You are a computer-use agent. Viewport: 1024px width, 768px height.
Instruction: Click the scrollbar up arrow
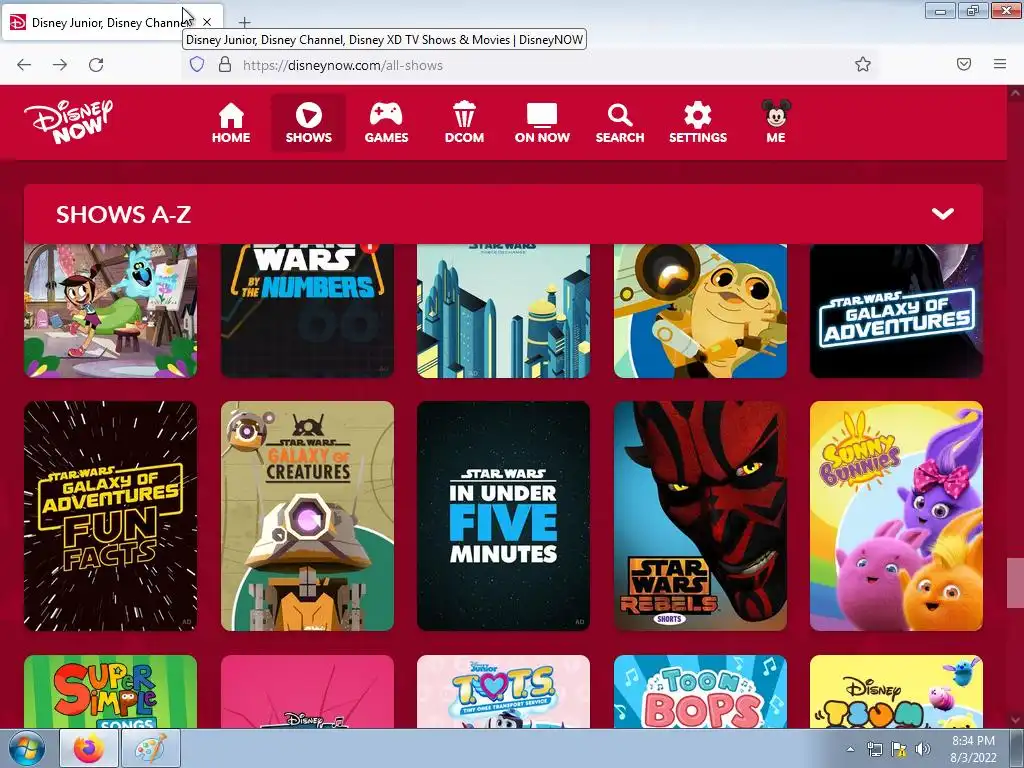(1015, 93)
